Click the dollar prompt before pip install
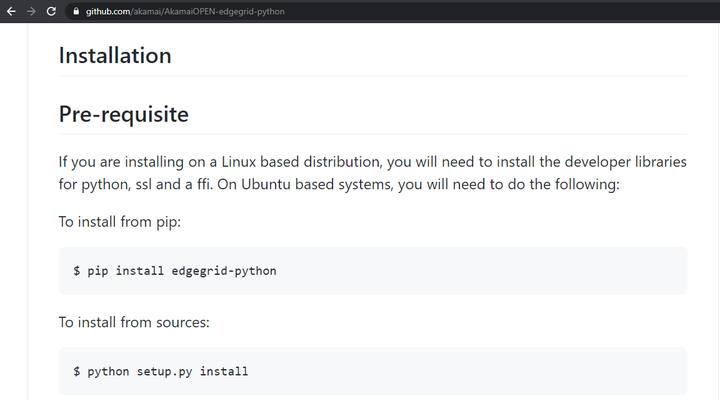 click(77, 271)
